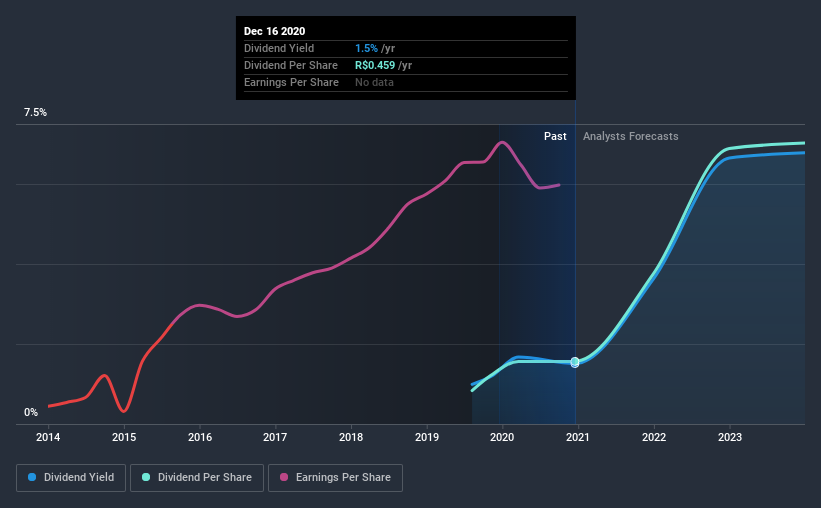This screenshot has width=821, height=508.
Task: Click the 2021 x-axis label
Action: click(578, 437)
